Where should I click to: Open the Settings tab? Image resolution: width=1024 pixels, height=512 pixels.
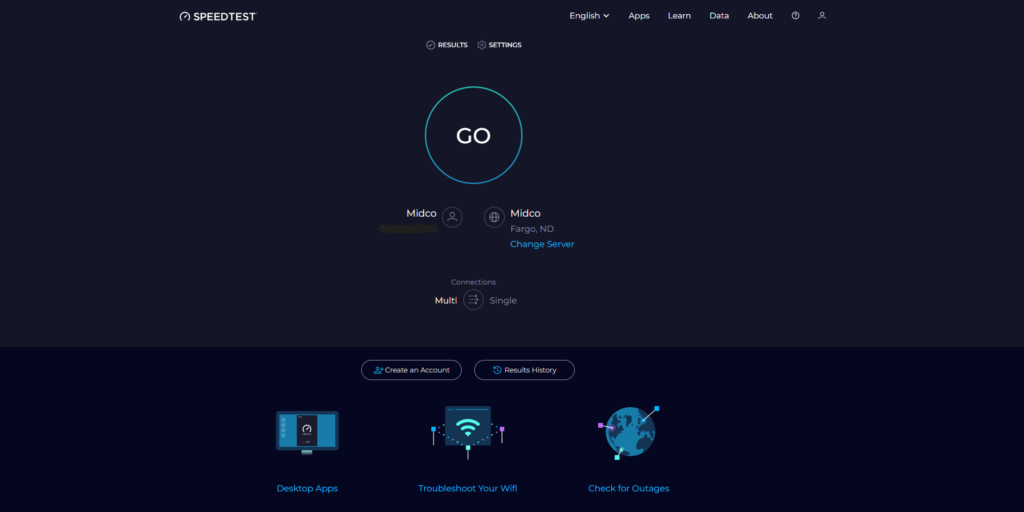(499, 45)
